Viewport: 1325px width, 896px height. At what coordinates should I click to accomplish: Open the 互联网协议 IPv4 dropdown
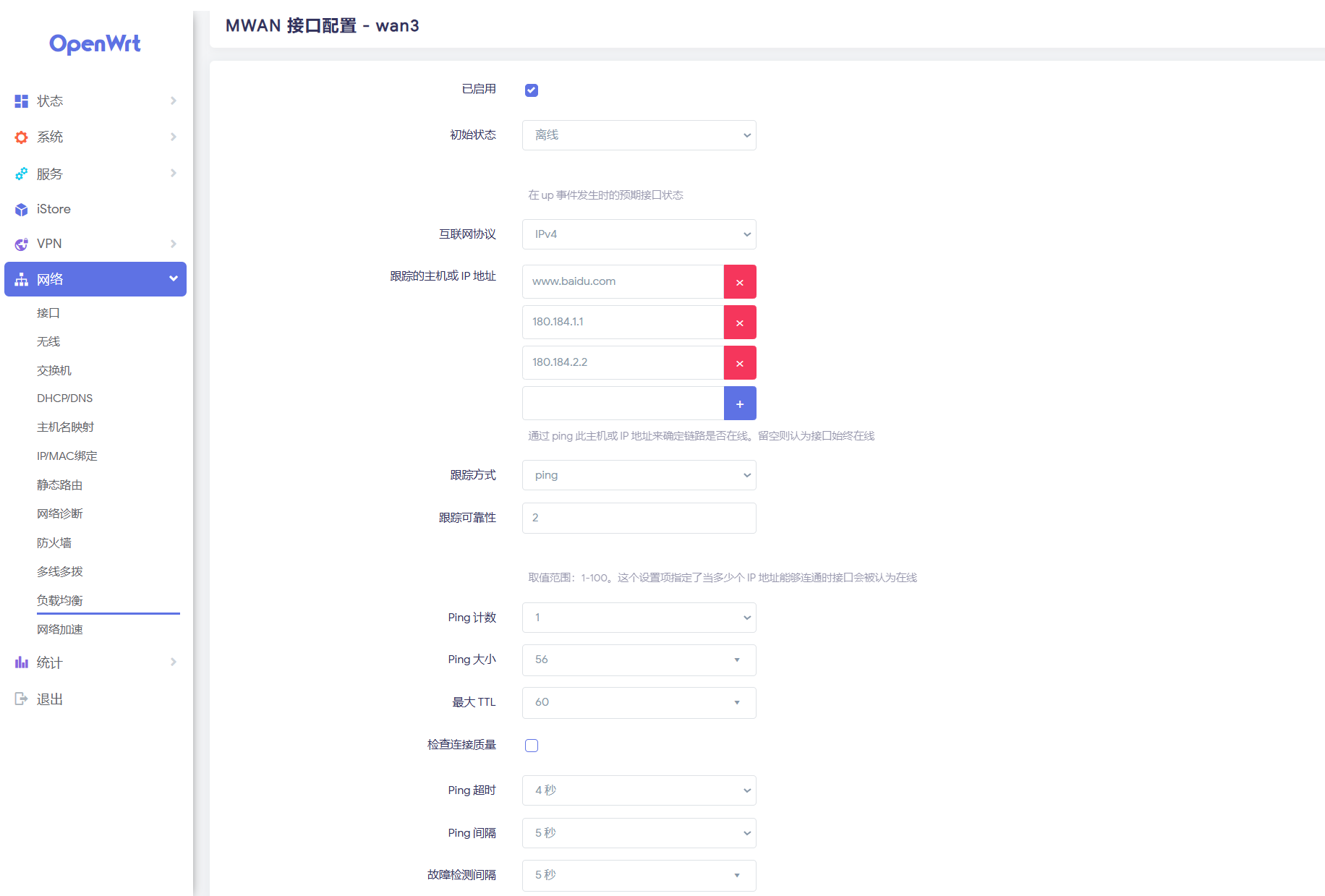click(639, 234)
